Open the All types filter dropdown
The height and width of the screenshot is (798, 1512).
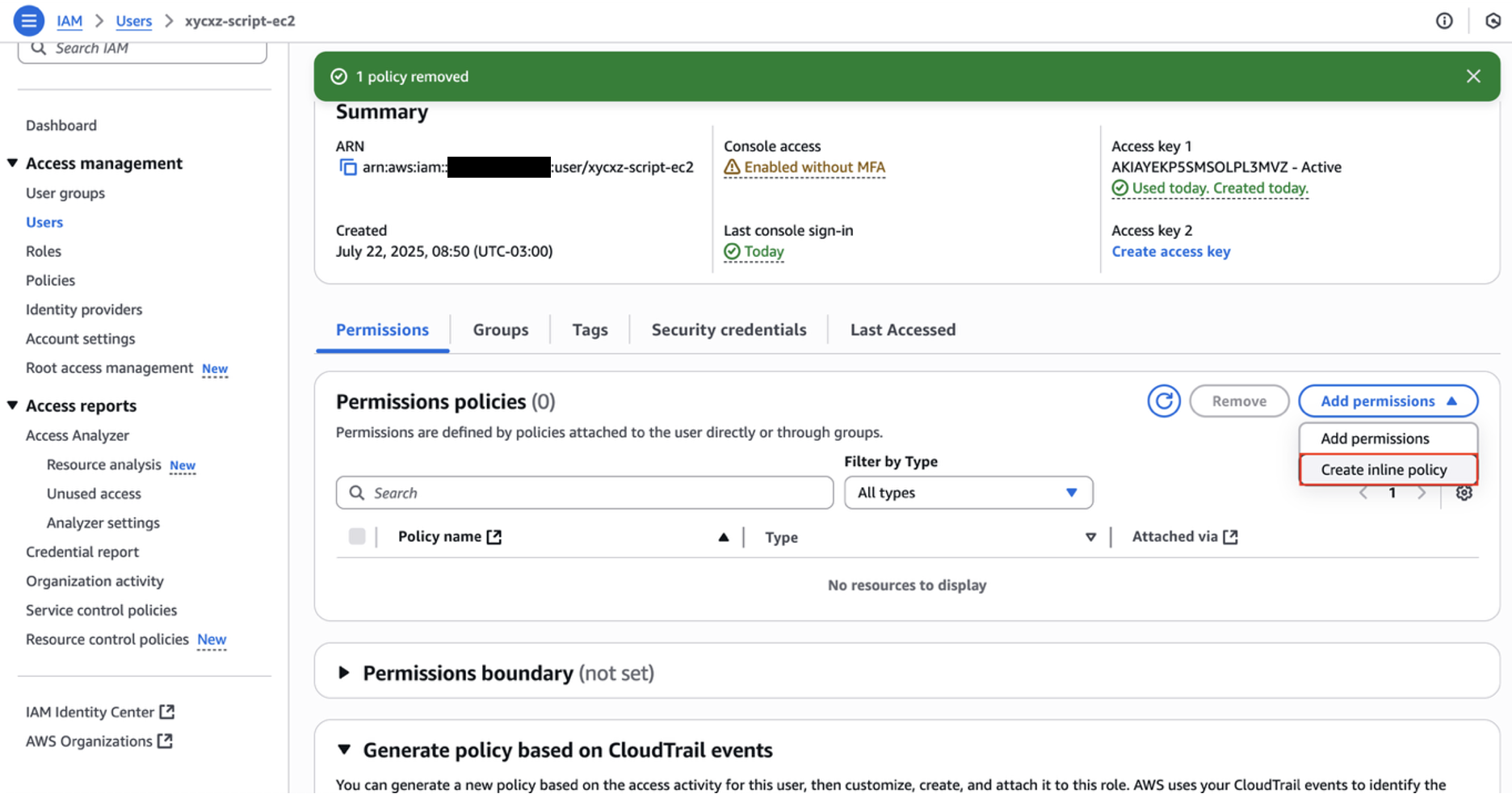[x=968, y=493]
